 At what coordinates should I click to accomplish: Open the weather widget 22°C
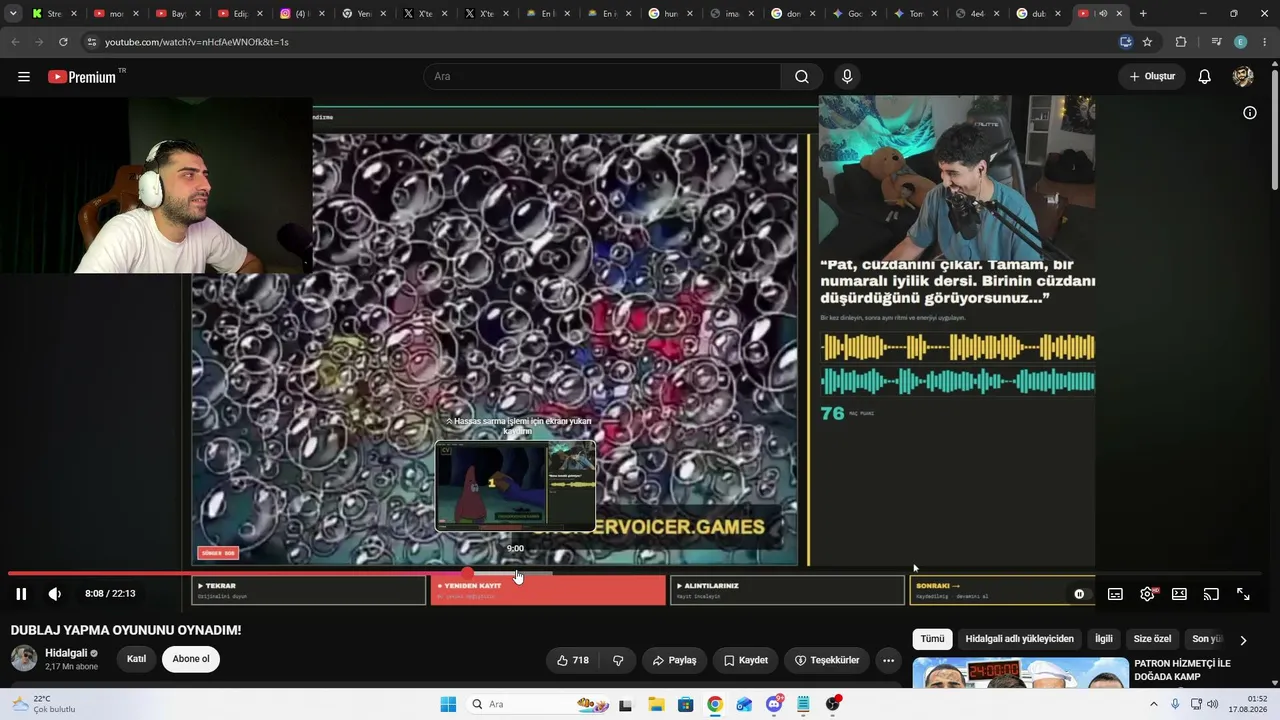(42, 704)
